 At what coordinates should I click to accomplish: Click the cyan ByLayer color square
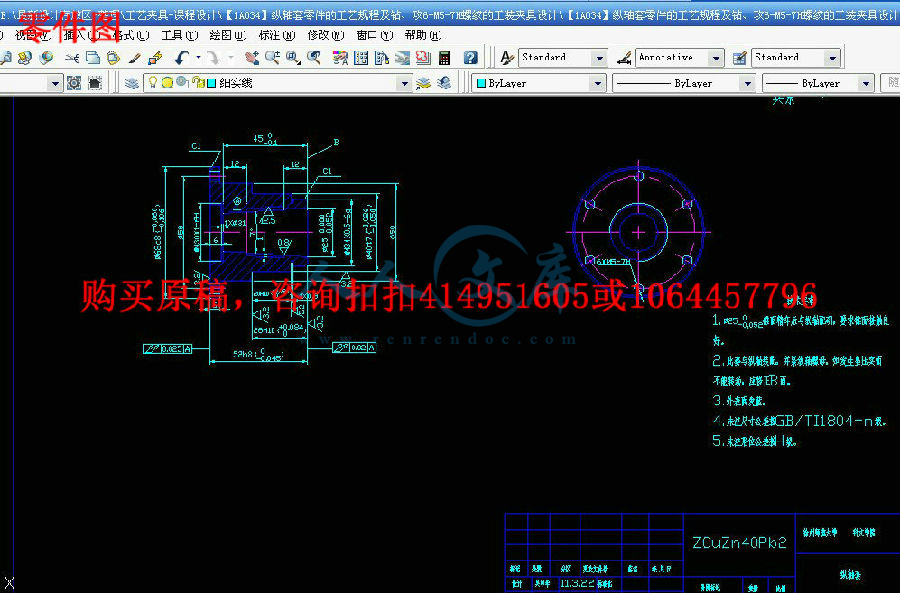[x=482, y=83]
